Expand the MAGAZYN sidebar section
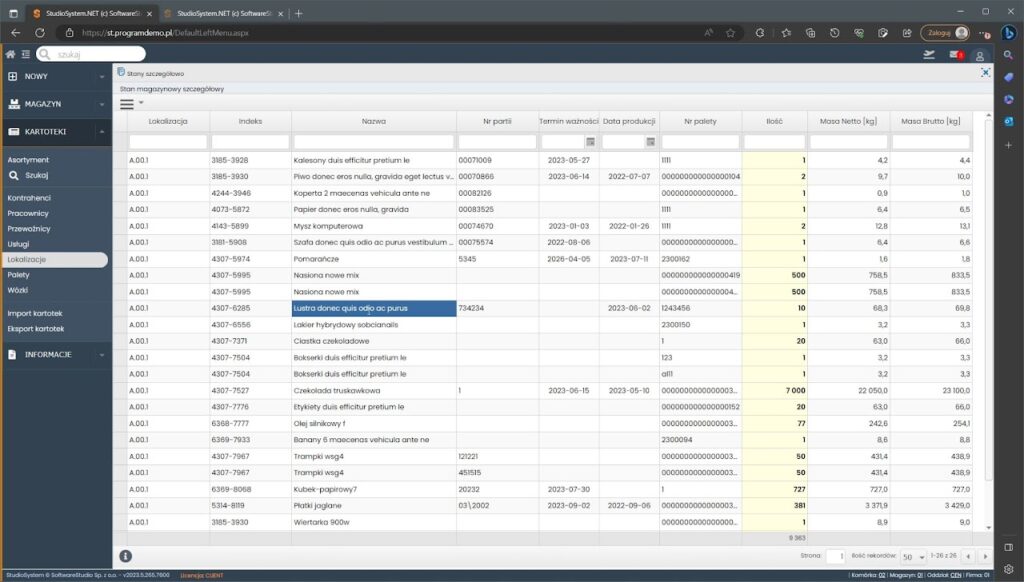Viewport: 1024px width, 582px height. [55, 104]
